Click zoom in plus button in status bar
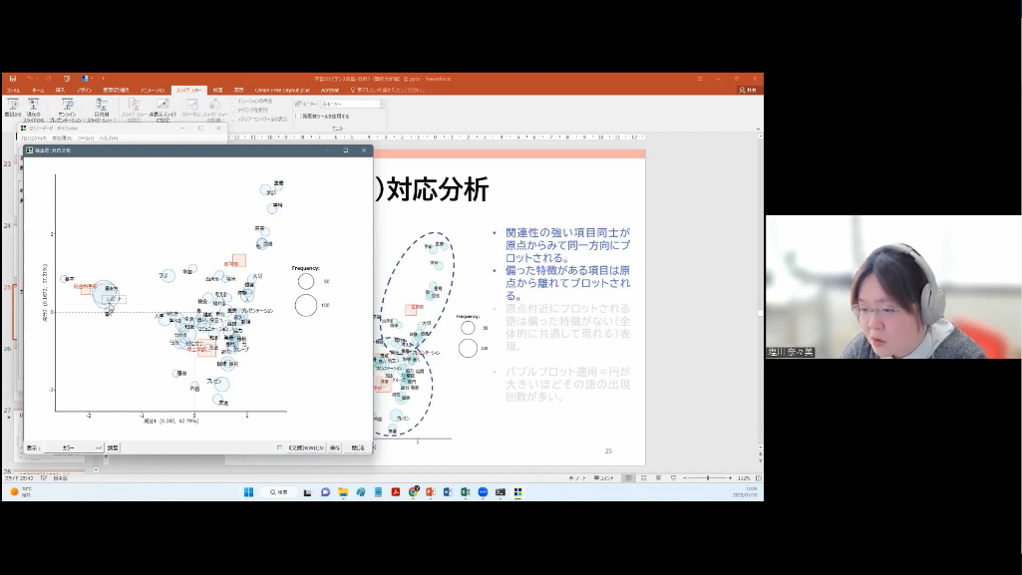 [730, 478]
